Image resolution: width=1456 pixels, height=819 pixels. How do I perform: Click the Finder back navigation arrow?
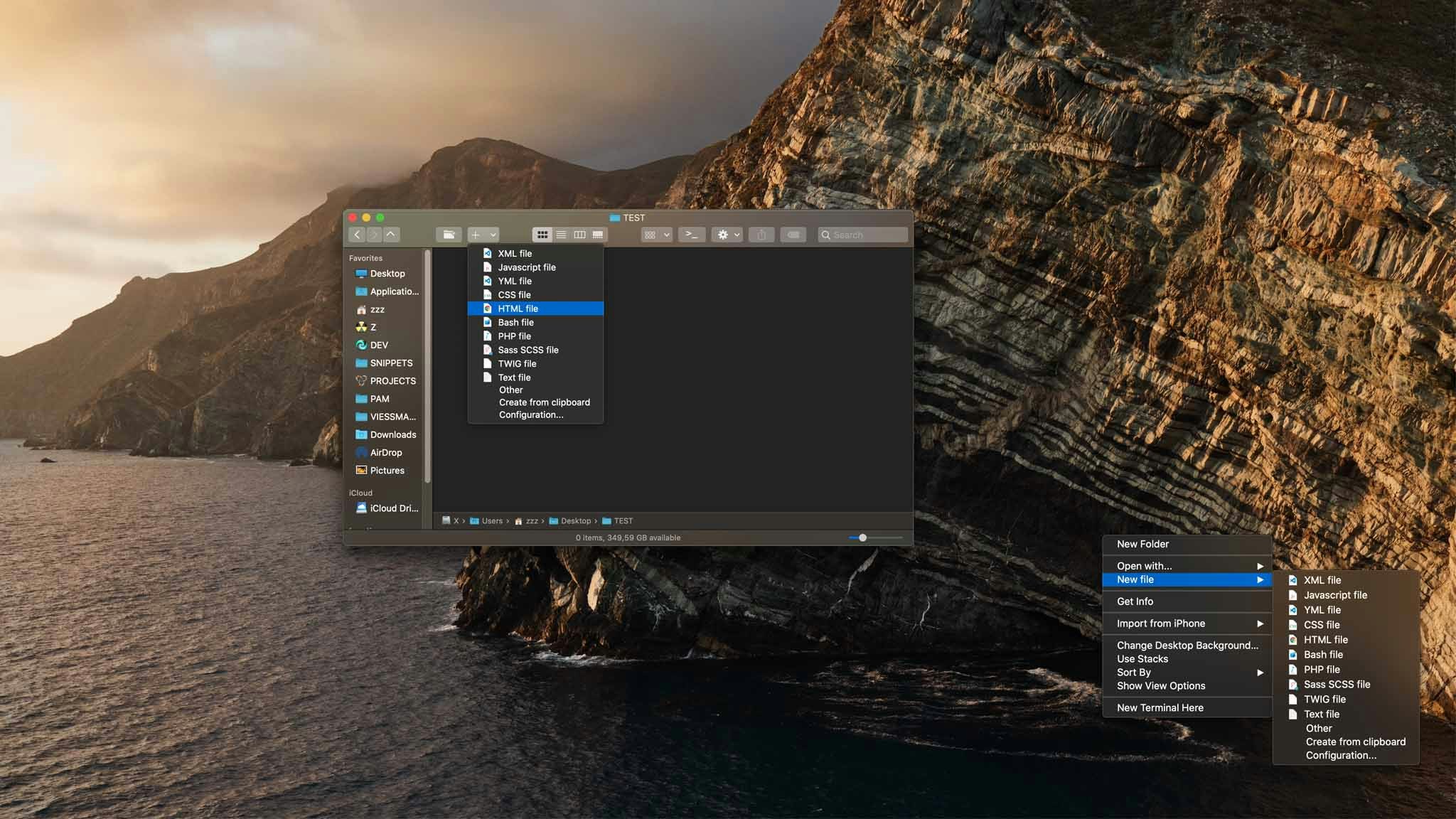[x=357, y=235]
